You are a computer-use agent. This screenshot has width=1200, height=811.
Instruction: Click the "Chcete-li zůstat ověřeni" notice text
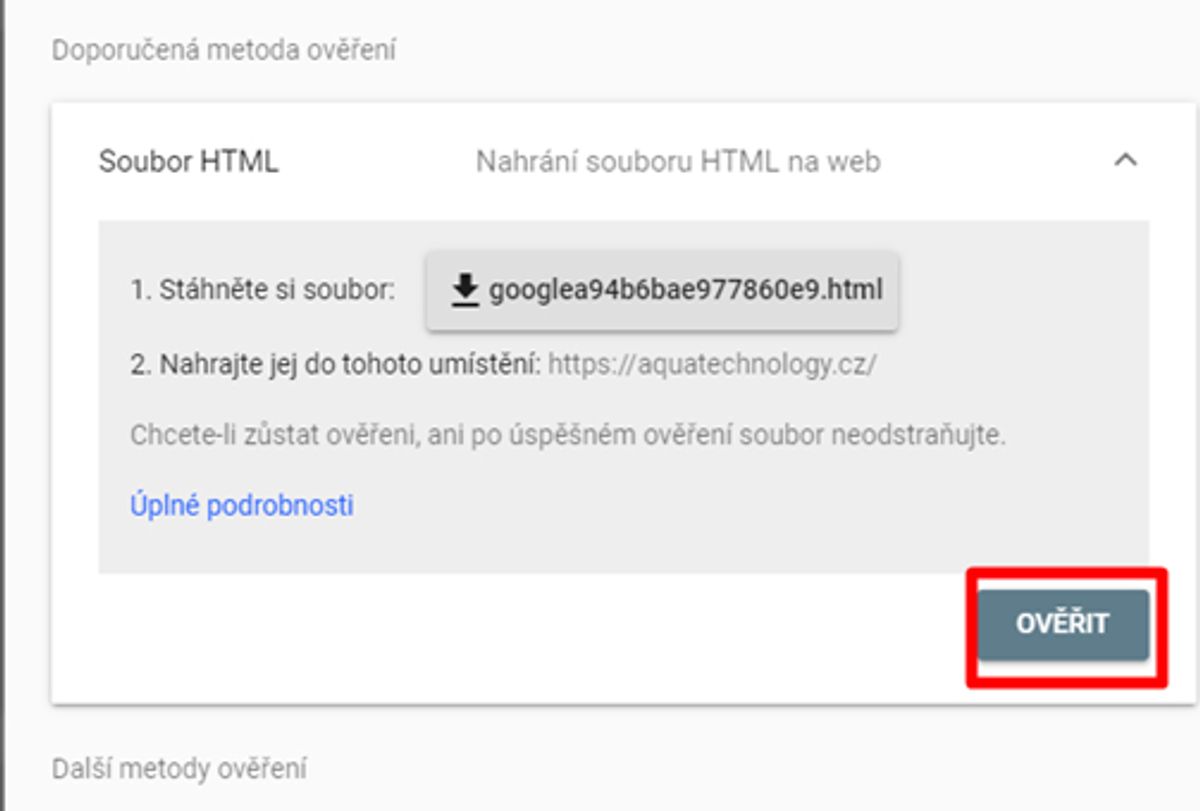pyautogui.click(x=567, y=436)
